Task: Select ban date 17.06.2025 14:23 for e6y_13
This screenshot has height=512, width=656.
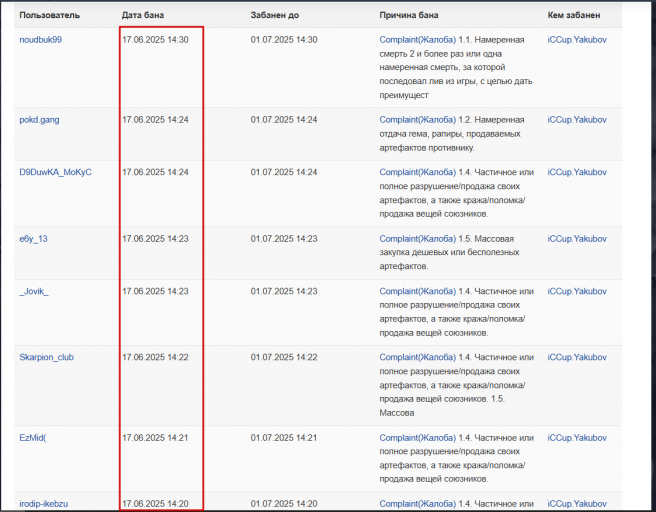Action: coord(155,239)
